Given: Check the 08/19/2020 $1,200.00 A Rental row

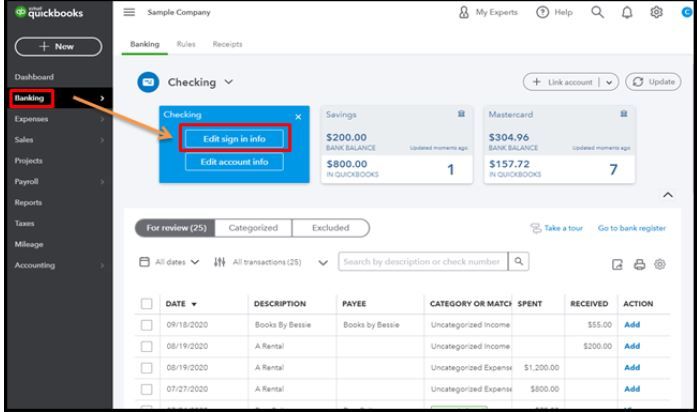Looking at the screenshot, I should (x=146, y=368).
